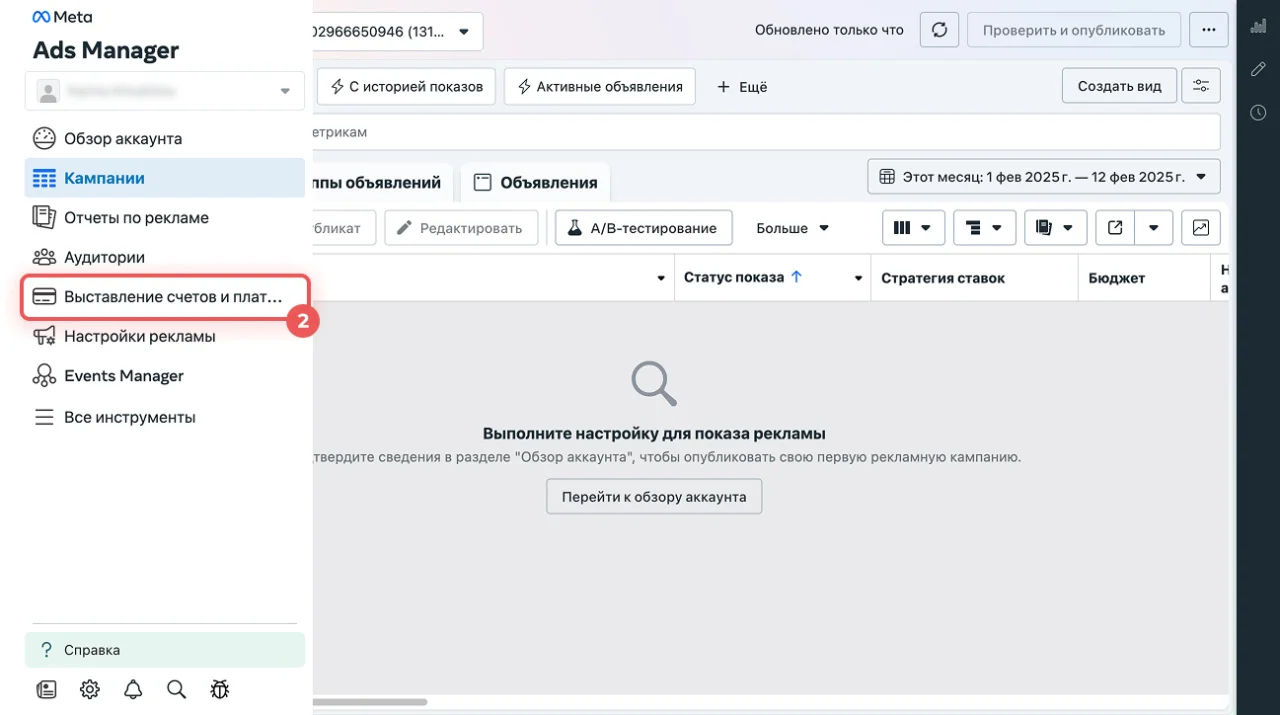Viewport: 1280px width, 715px height.
Task: Click the pencil edit icon in right rail
Action: click(1258, 69)
